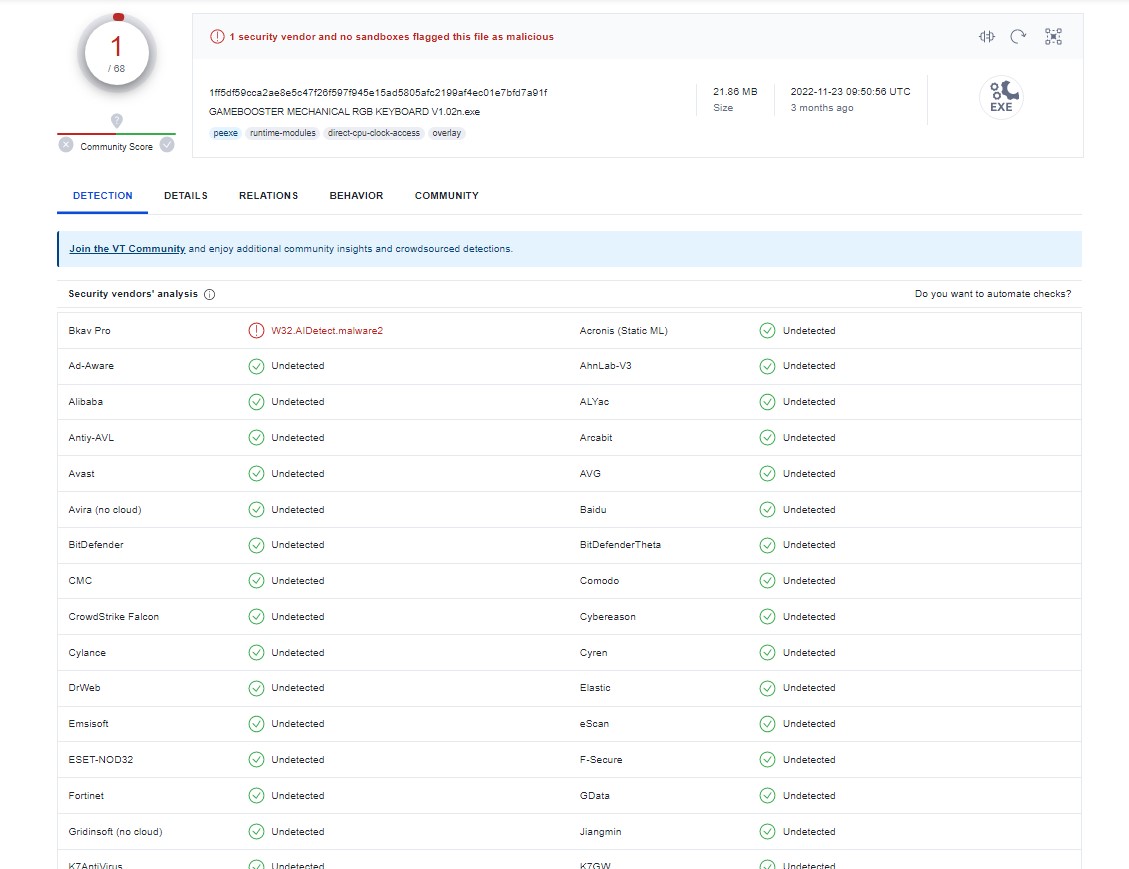The width and height of the screenshot is (1129, 869).
Task: Click the ESET-NOD32 undetected check icon
Action: point(256,760)
